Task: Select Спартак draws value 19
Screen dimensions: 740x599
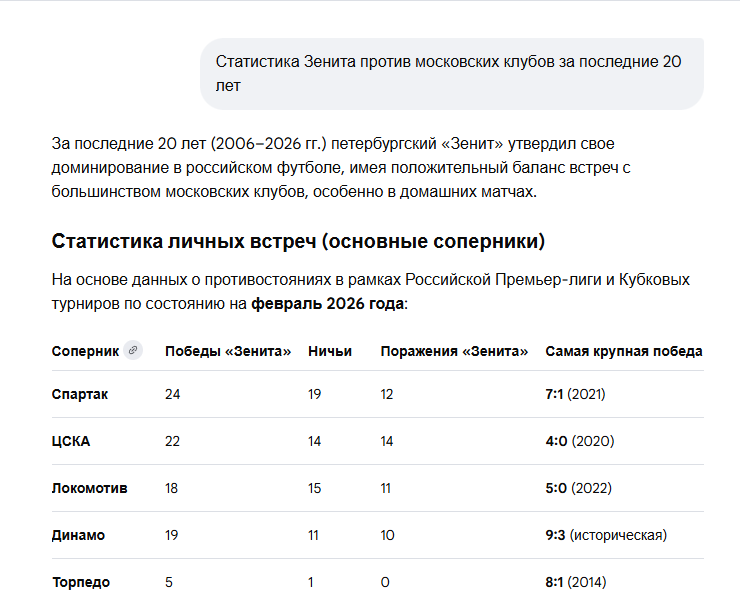Action: click(314, 394)
